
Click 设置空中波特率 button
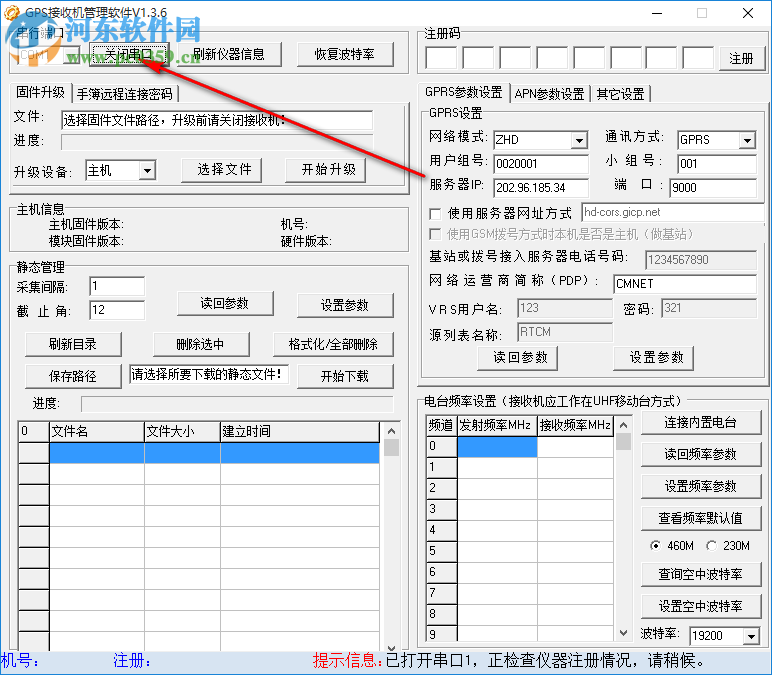pos(701,607)
